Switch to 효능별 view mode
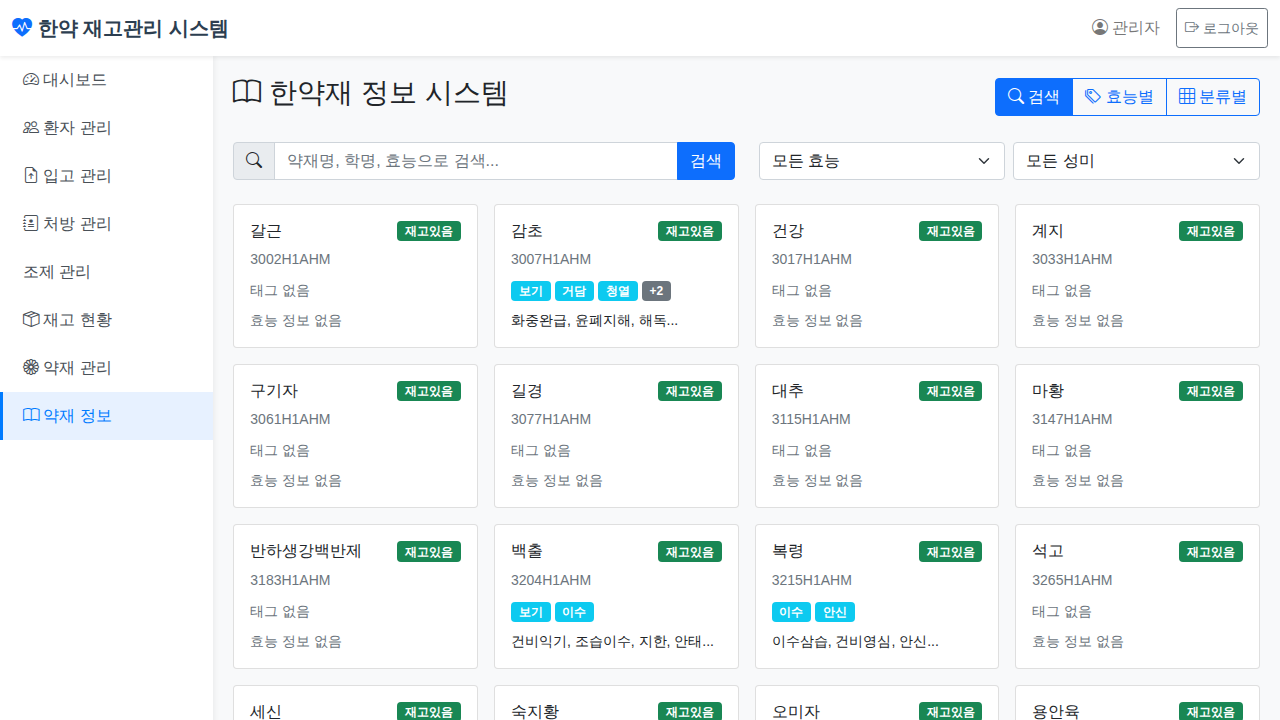The image size is (1280, 720). click(x=1119, y=97)
